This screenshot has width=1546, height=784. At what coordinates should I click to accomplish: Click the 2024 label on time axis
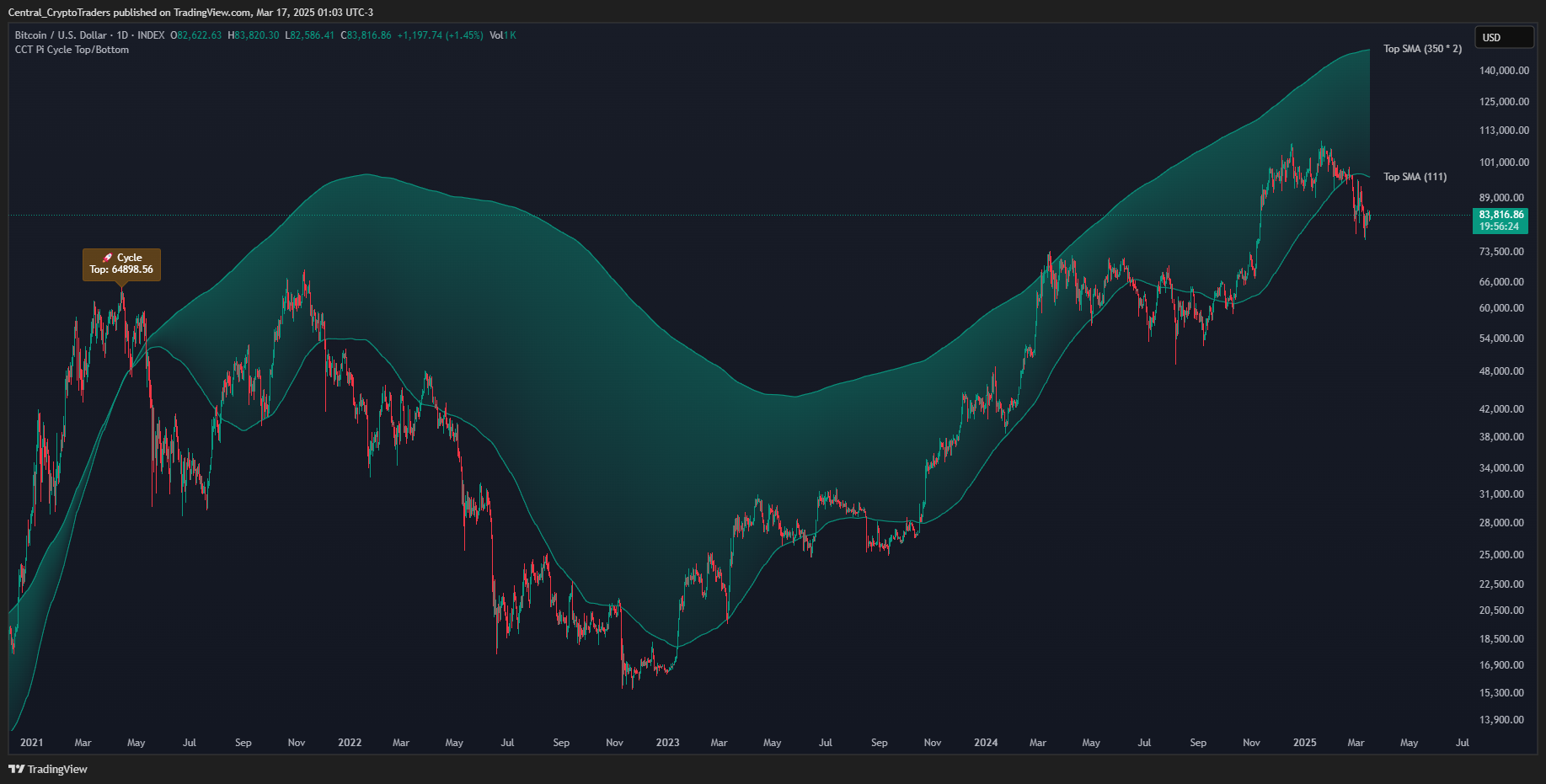[x=986, y=743]
